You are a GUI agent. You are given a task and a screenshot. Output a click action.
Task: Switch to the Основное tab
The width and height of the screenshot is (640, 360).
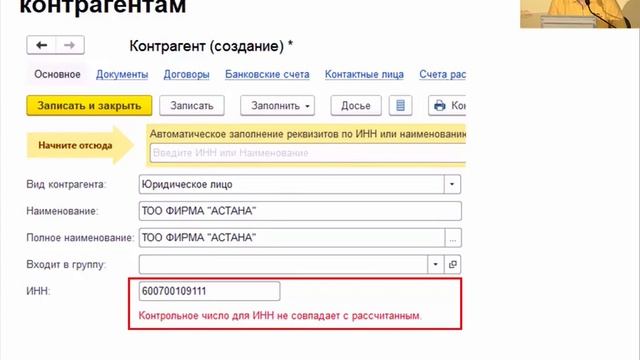[57, 75]
